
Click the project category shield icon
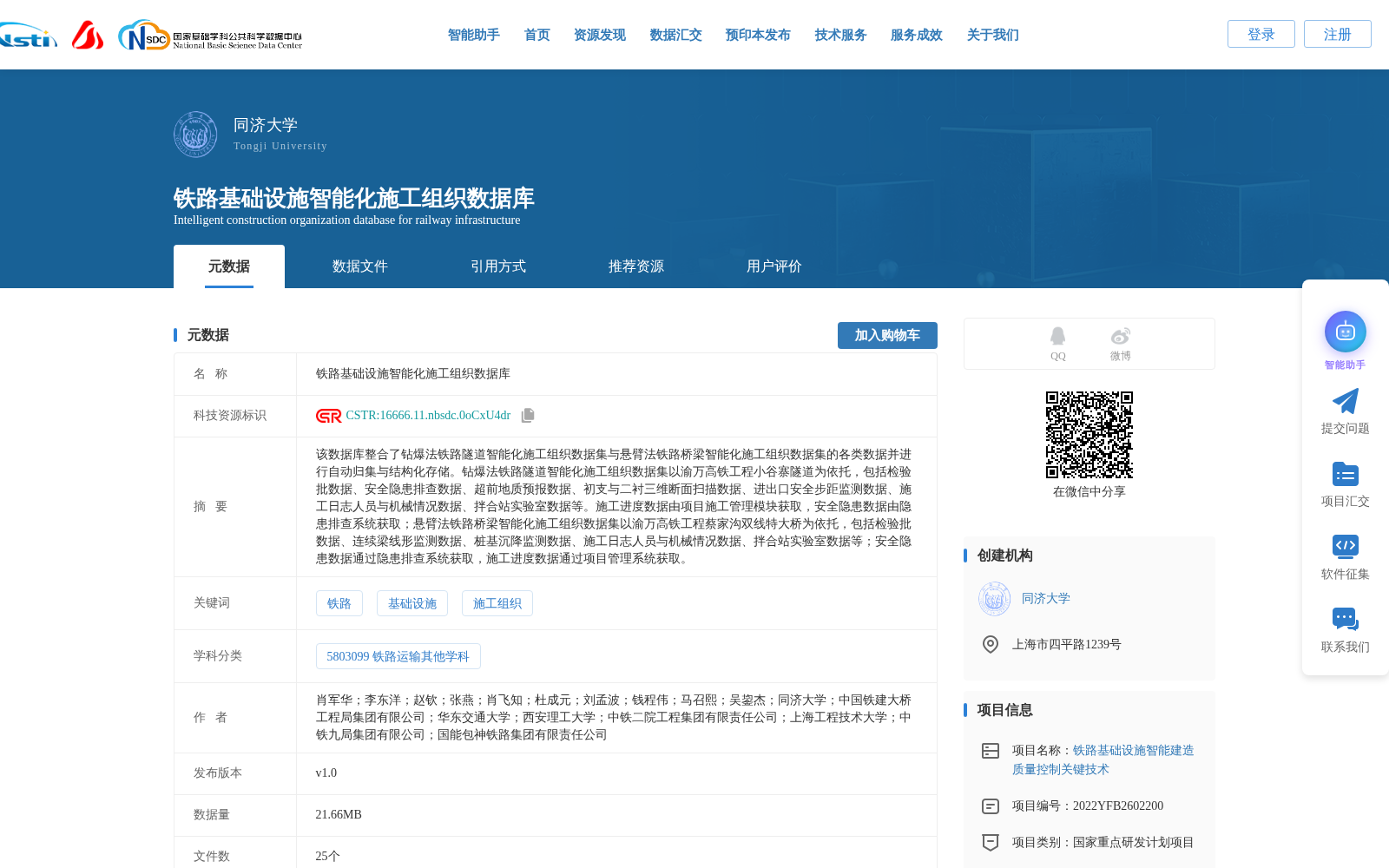(990, 842)
